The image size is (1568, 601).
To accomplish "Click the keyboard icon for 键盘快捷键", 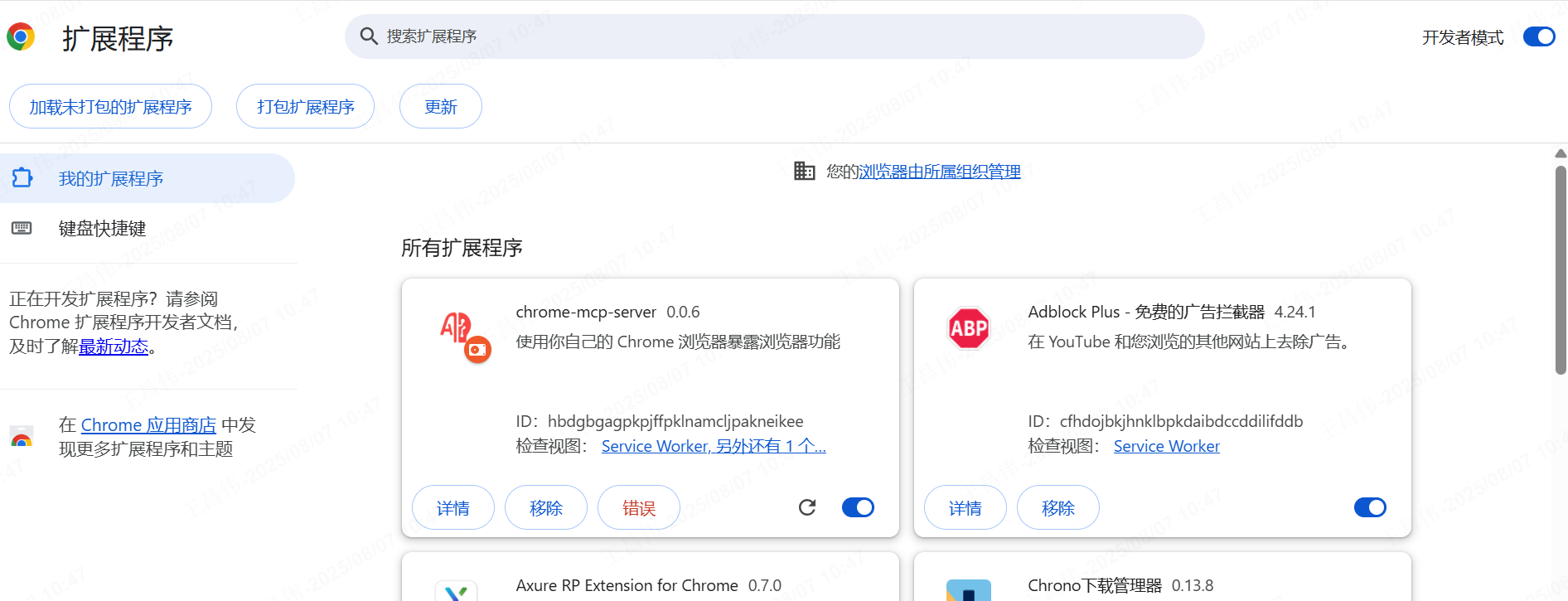I will (x=22, y=228).
